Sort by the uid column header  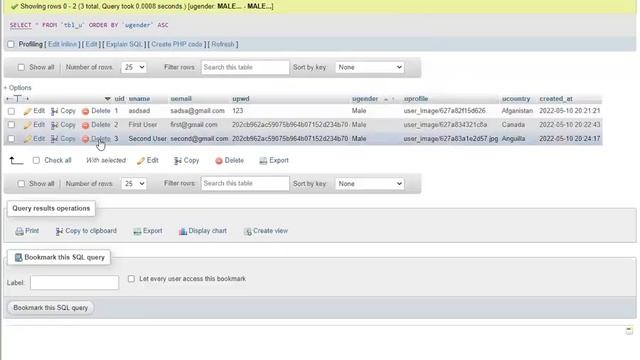119,99
